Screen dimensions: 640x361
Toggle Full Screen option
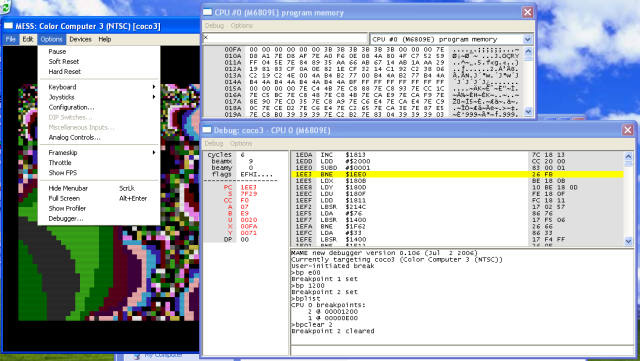pyautogui.click(x=98, y=198)
